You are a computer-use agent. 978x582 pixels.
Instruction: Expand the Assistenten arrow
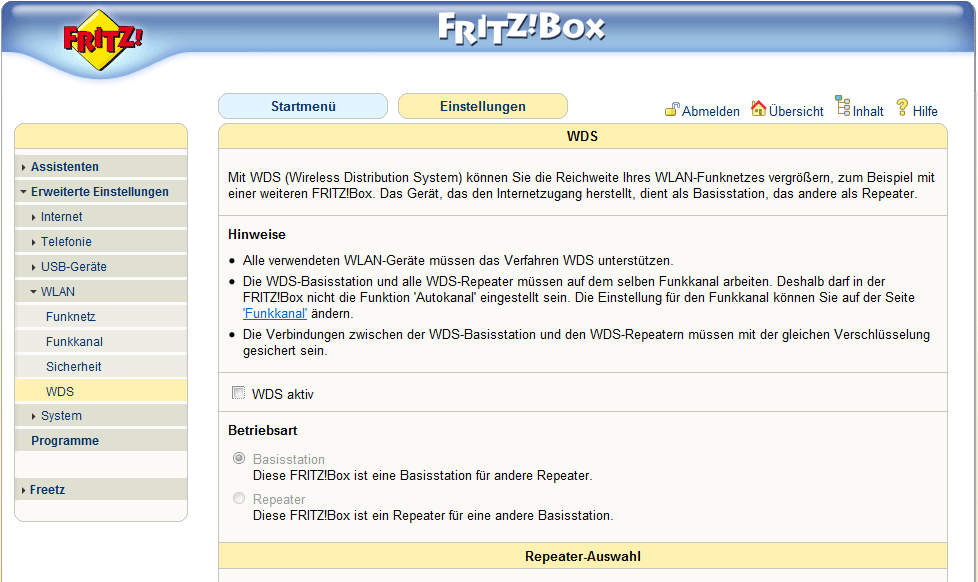coord(24,167)
